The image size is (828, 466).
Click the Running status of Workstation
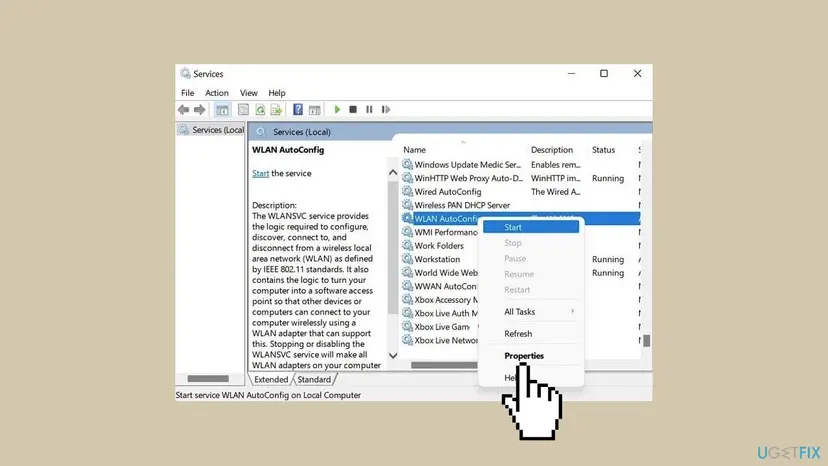(x=608, y=259)
